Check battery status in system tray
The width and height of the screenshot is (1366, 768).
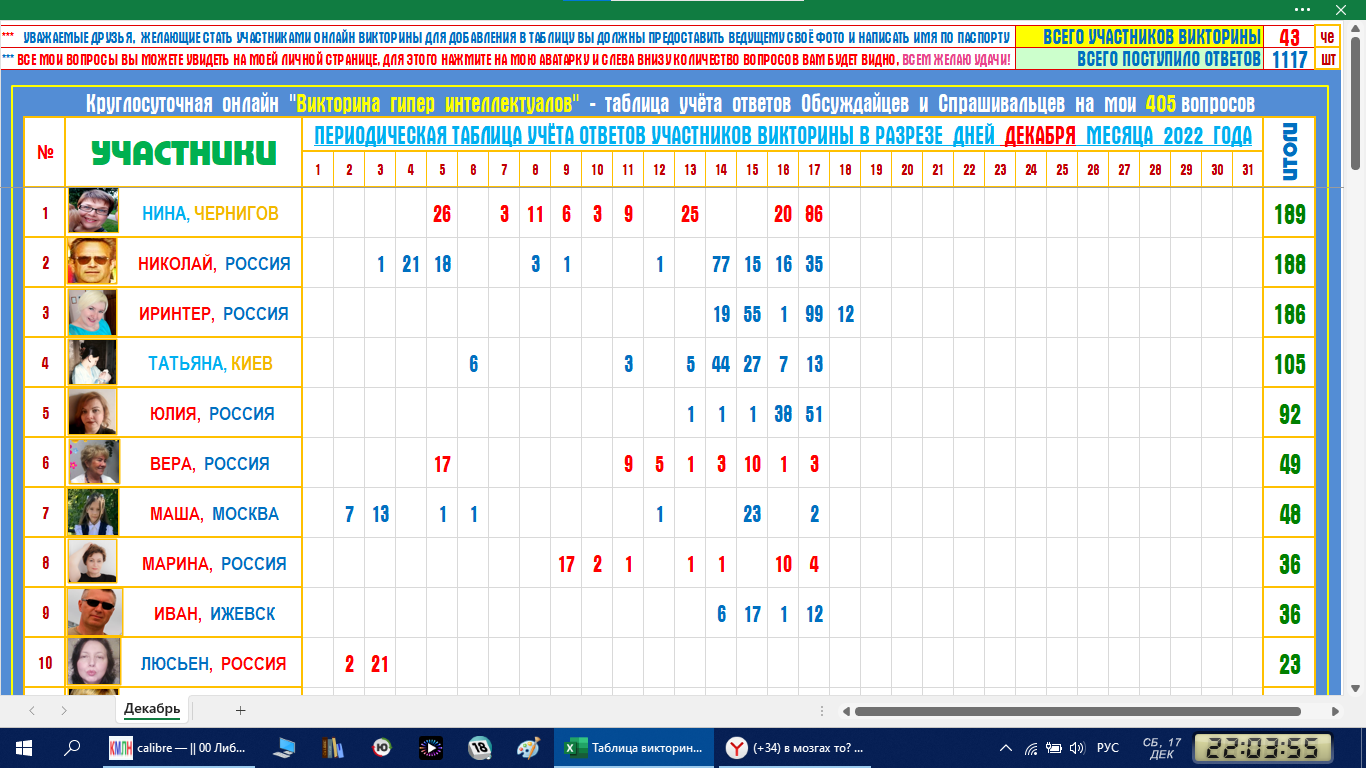[x=1054, y=747]
